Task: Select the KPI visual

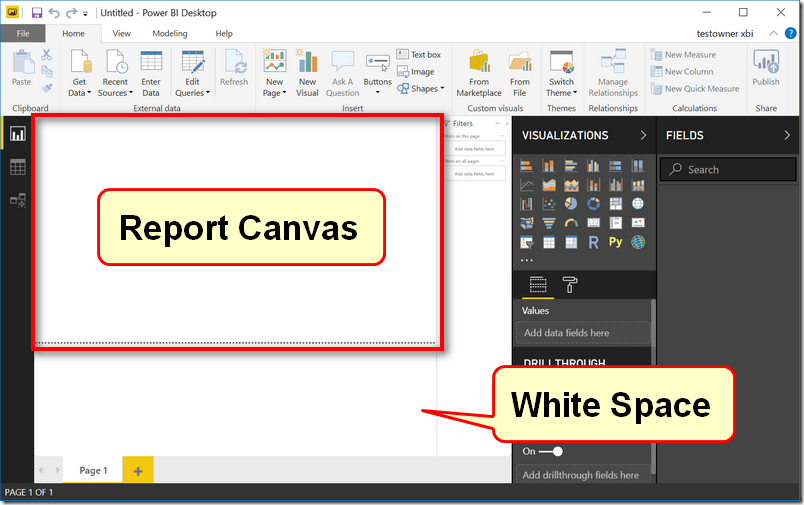Action: (x=638, y=223)
